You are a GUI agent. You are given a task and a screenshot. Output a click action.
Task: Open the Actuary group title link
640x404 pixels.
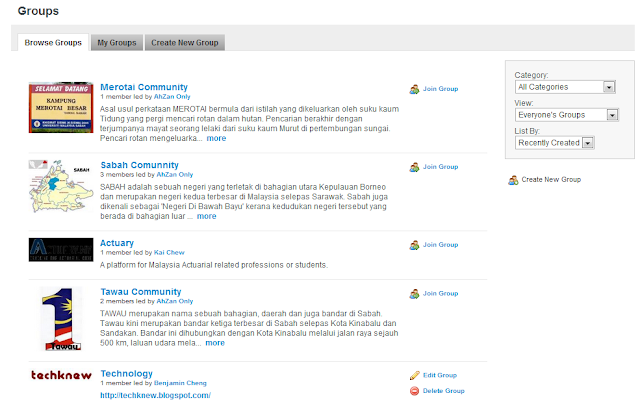pyautogui.click(x=117, y=243)
